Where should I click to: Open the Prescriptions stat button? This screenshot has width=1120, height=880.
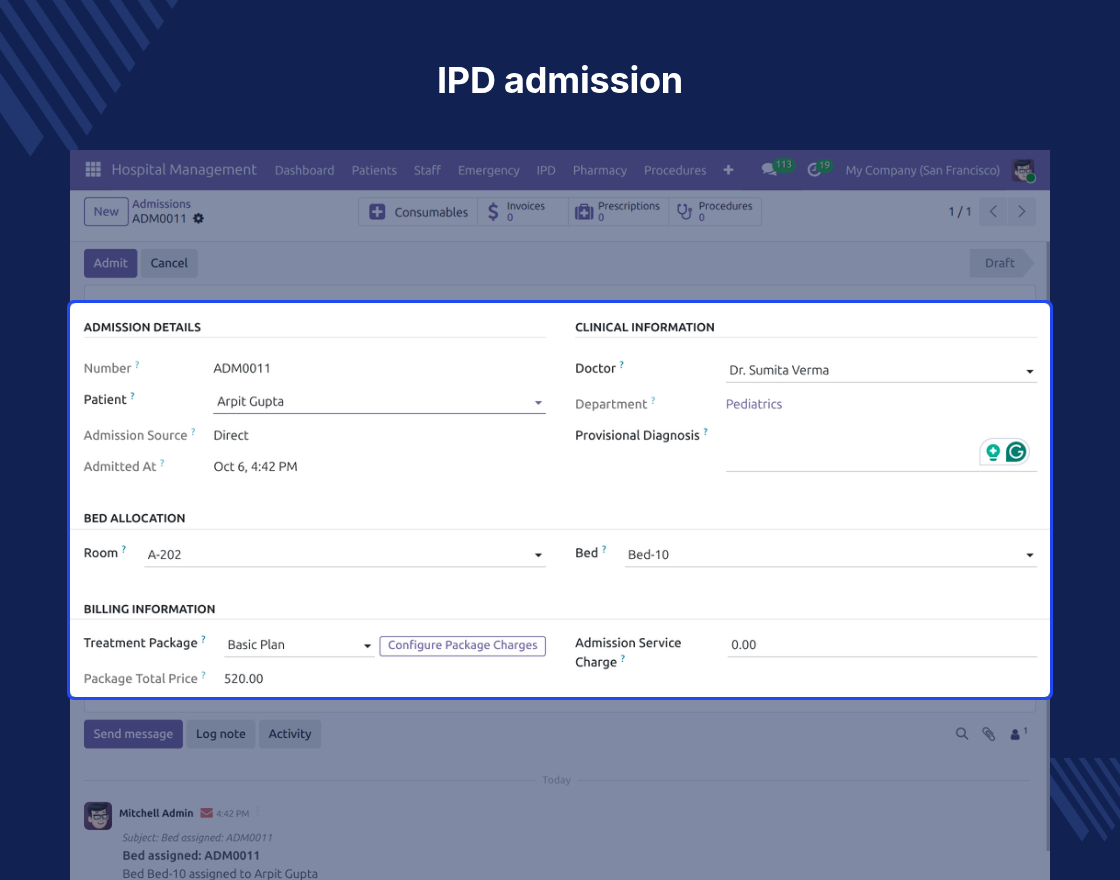click(619, 211)
